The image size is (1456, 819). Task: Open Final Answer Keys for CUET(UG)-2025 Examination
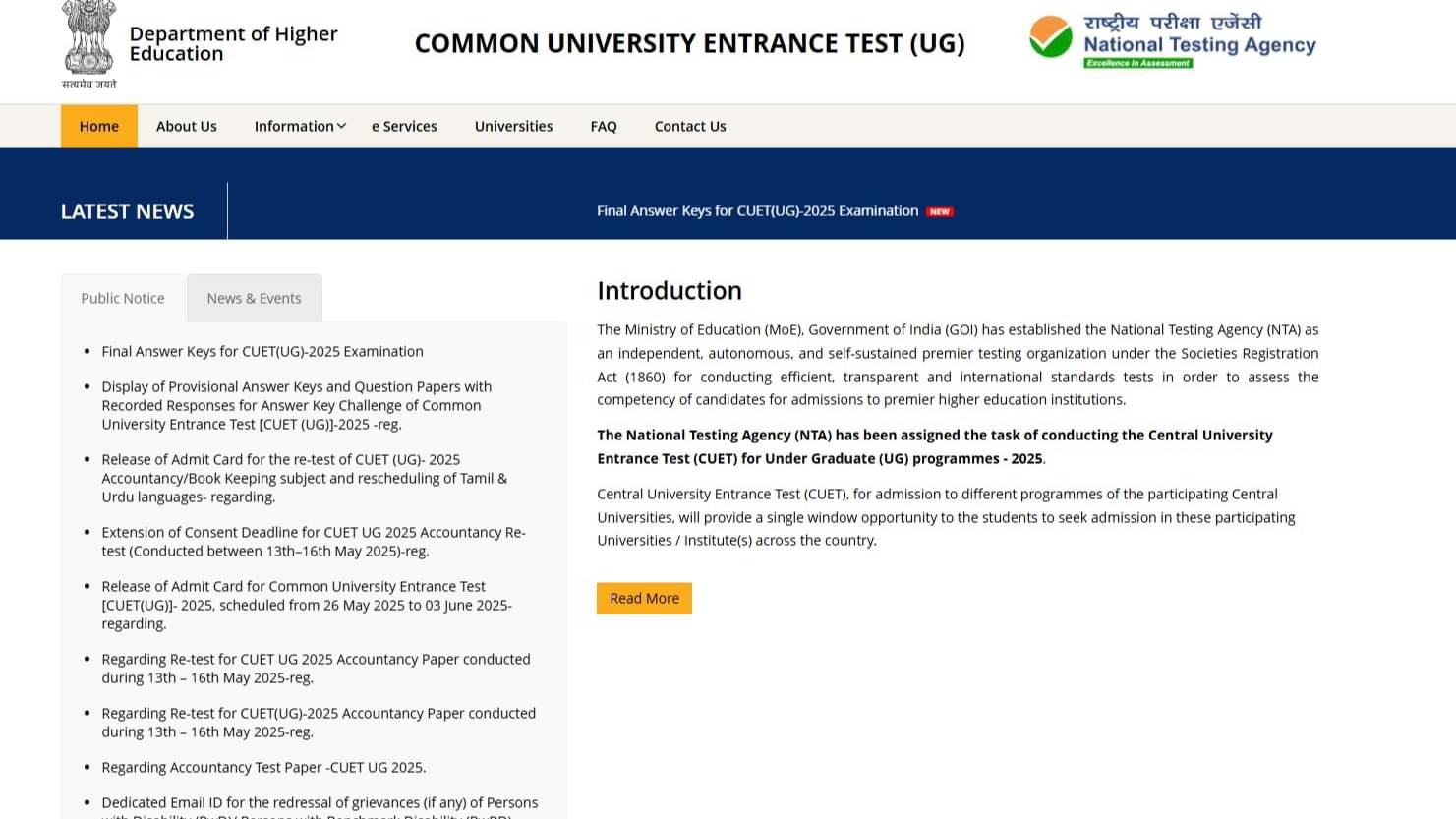(262, 351)
